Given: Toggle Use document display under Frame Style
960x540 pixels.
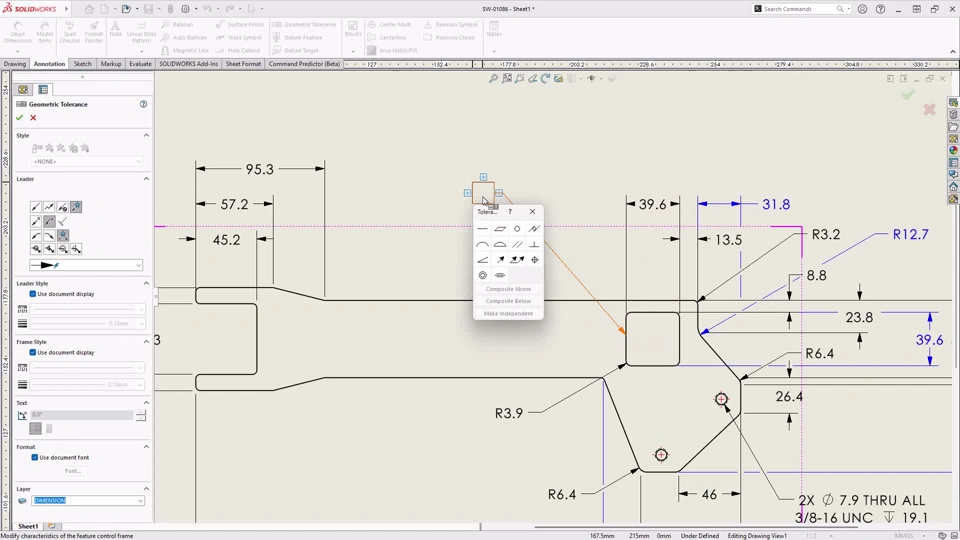Looking at the screenshot, I should (x=33, y=353).
